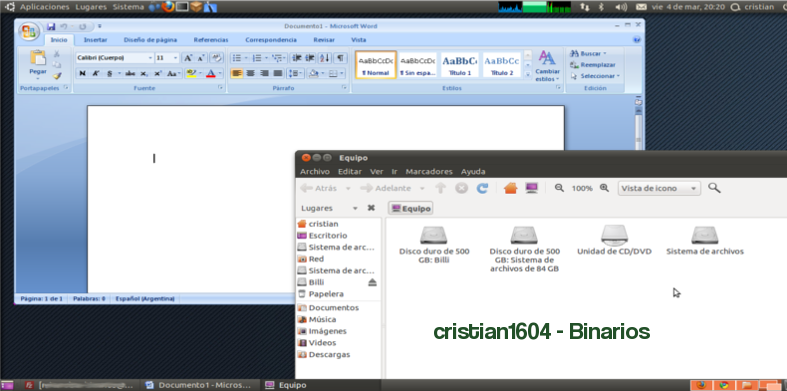Screen dimensions: 787x391
Task: Eject the Billi drive in sidebar
Action: click(x=372, y=283)
